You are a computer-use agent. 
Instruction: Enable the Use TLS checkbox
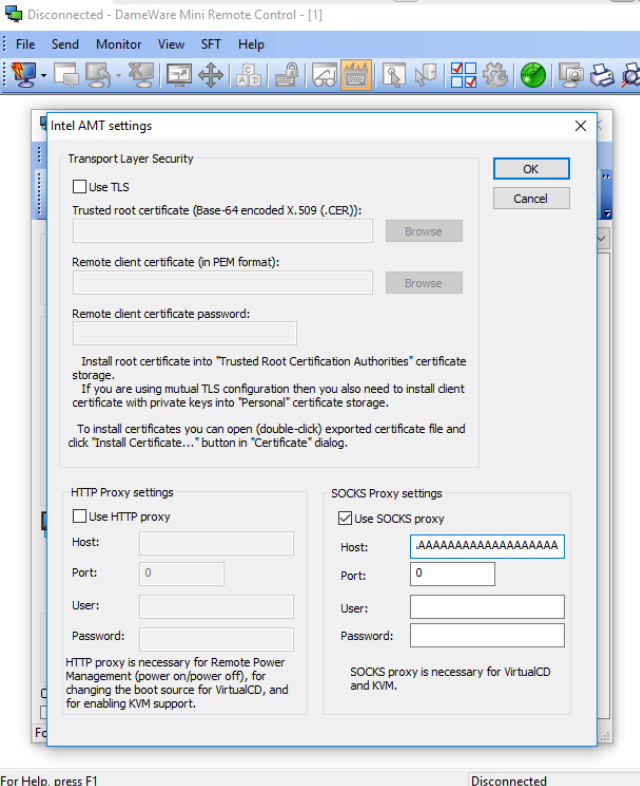[x=80, y=187]
